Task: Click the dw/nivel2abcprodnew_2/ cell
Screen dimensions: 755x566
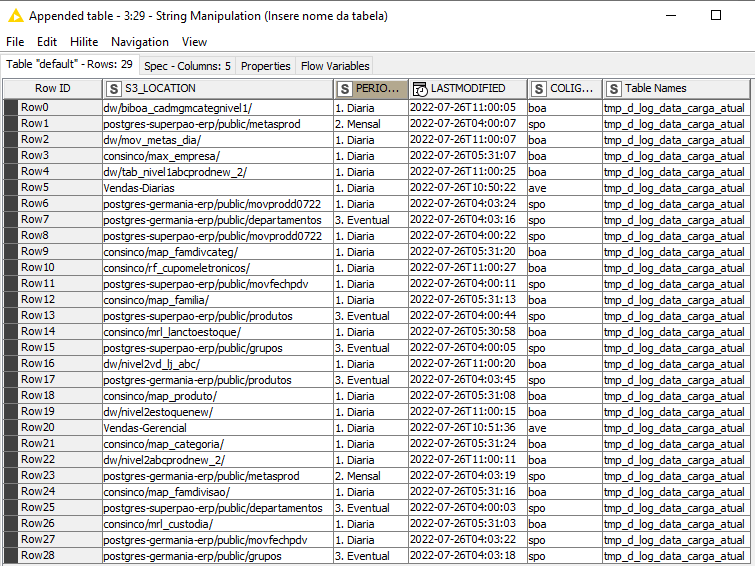Action: 218,460
